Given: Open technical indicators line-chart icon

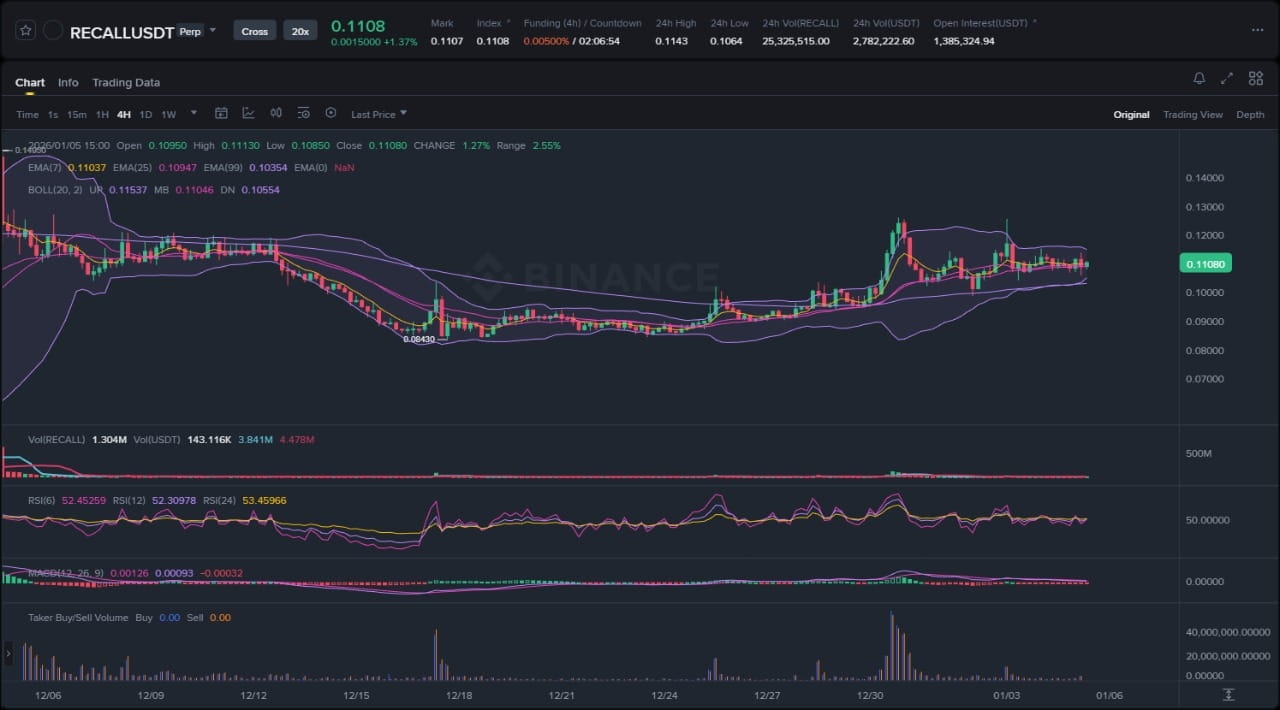Looking at the screenshot, I should tap(249, 114).
